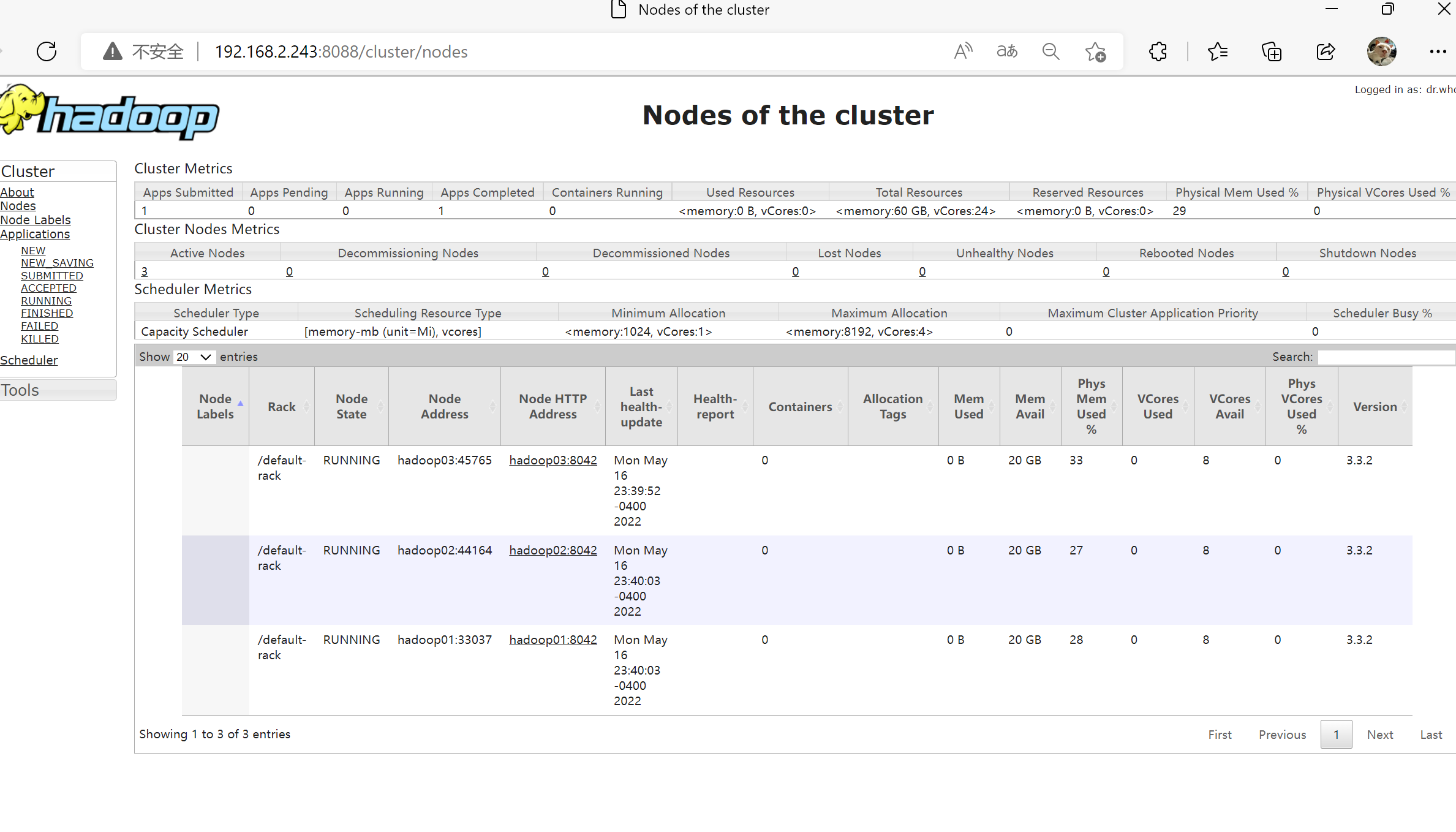
Task: Toggle sorting on the Mem Avail column
Action: point(1030,406)
